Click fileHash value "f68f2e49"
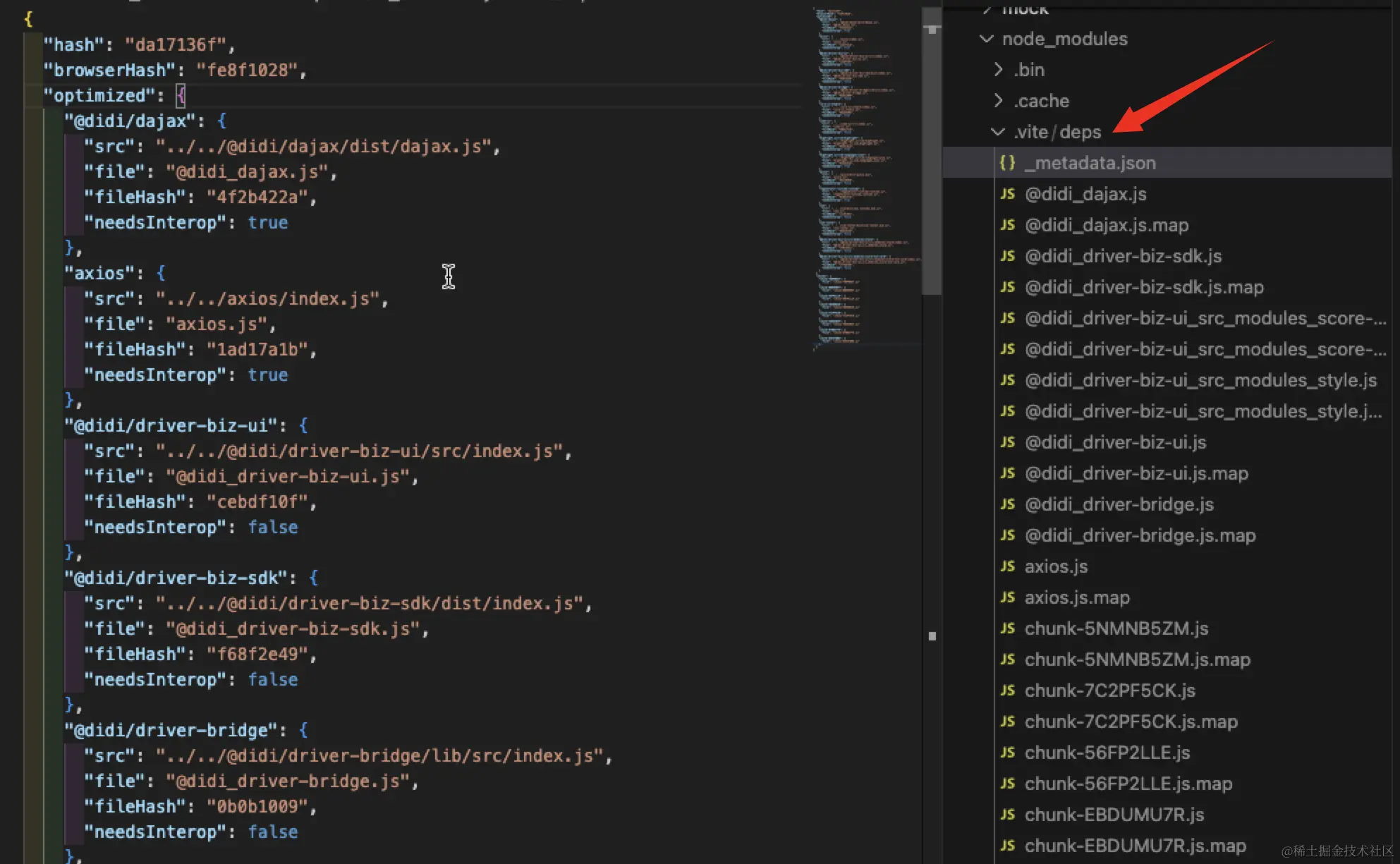Screen dimensions: 1400x864 [257, 654]
